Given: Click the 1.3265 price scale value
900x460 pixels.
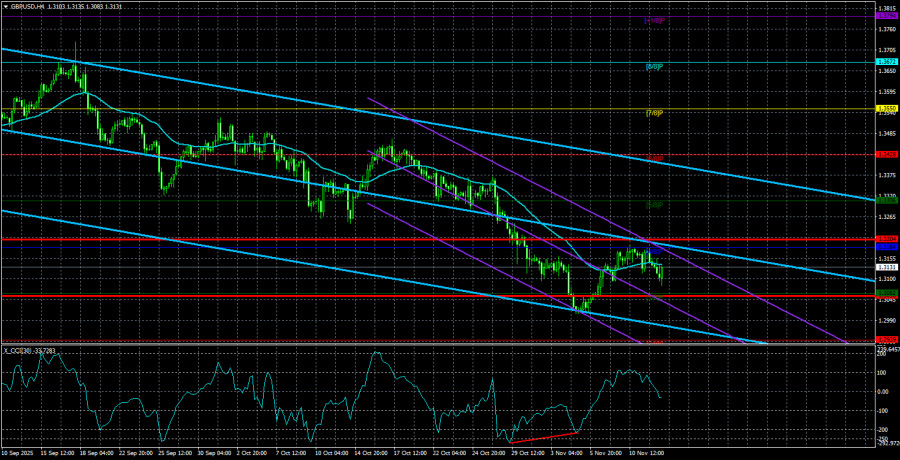Looking at the screenshot, I should pos(886,217).
